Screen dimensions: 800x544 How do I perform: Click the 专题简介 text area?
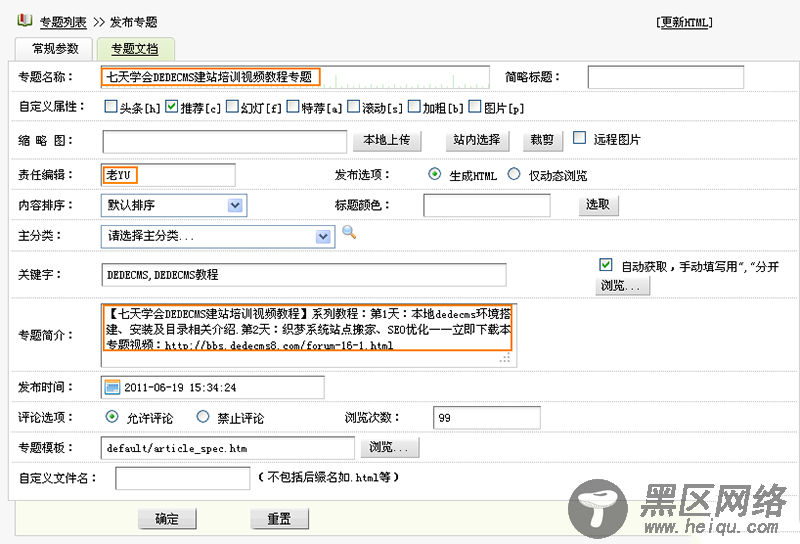[x=309, y=335]
